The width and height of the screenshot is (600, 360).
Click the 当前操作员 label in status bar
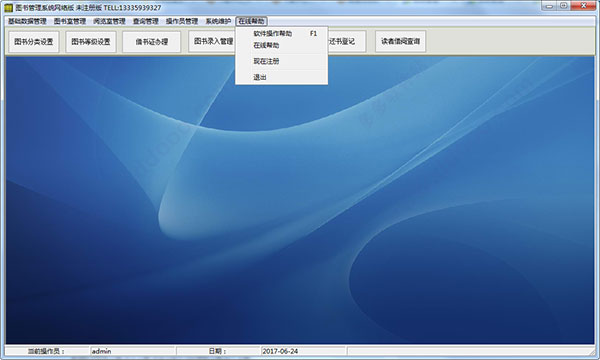click(47, 351)
